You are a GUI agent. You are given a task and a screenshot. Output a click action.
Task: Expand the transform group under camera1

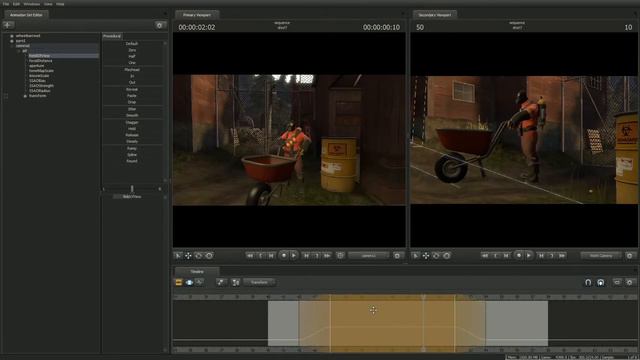click(25, 96)
